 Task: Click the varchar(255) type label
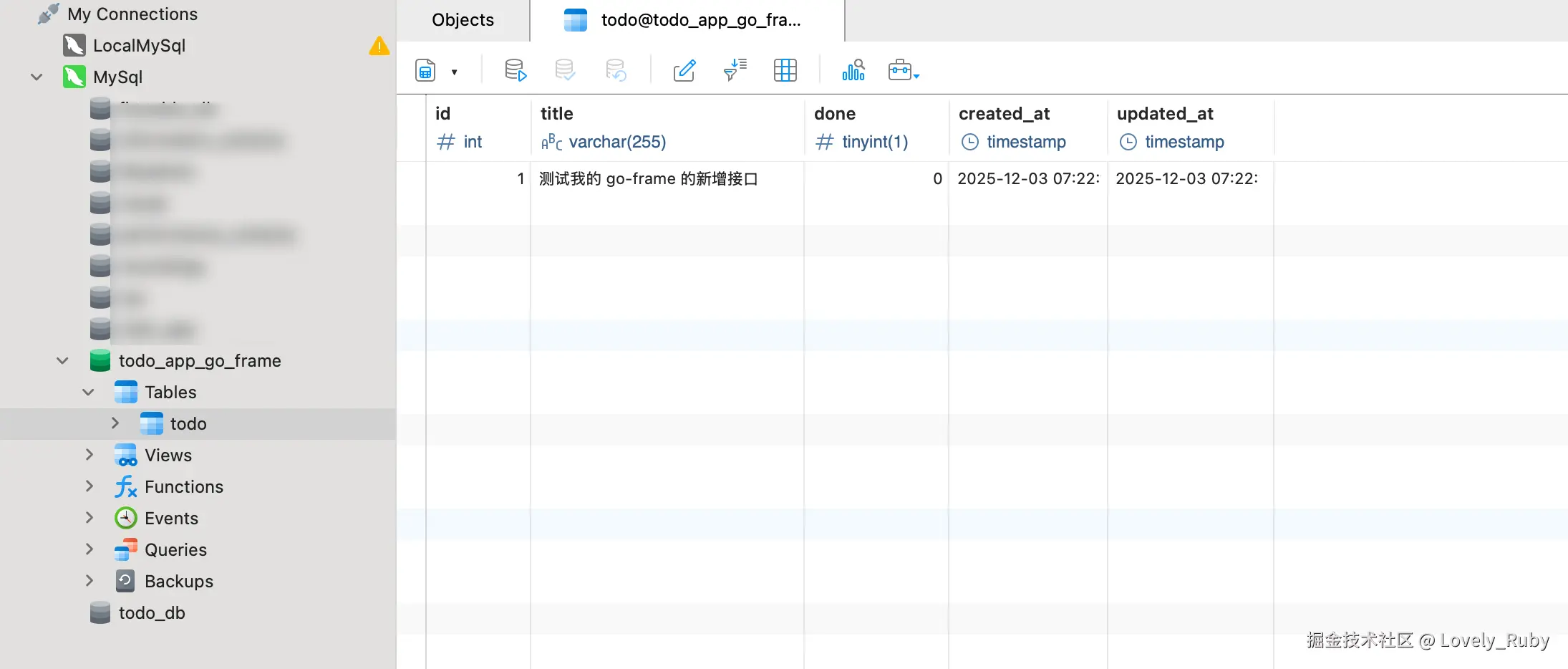click(x=617, y=142)
